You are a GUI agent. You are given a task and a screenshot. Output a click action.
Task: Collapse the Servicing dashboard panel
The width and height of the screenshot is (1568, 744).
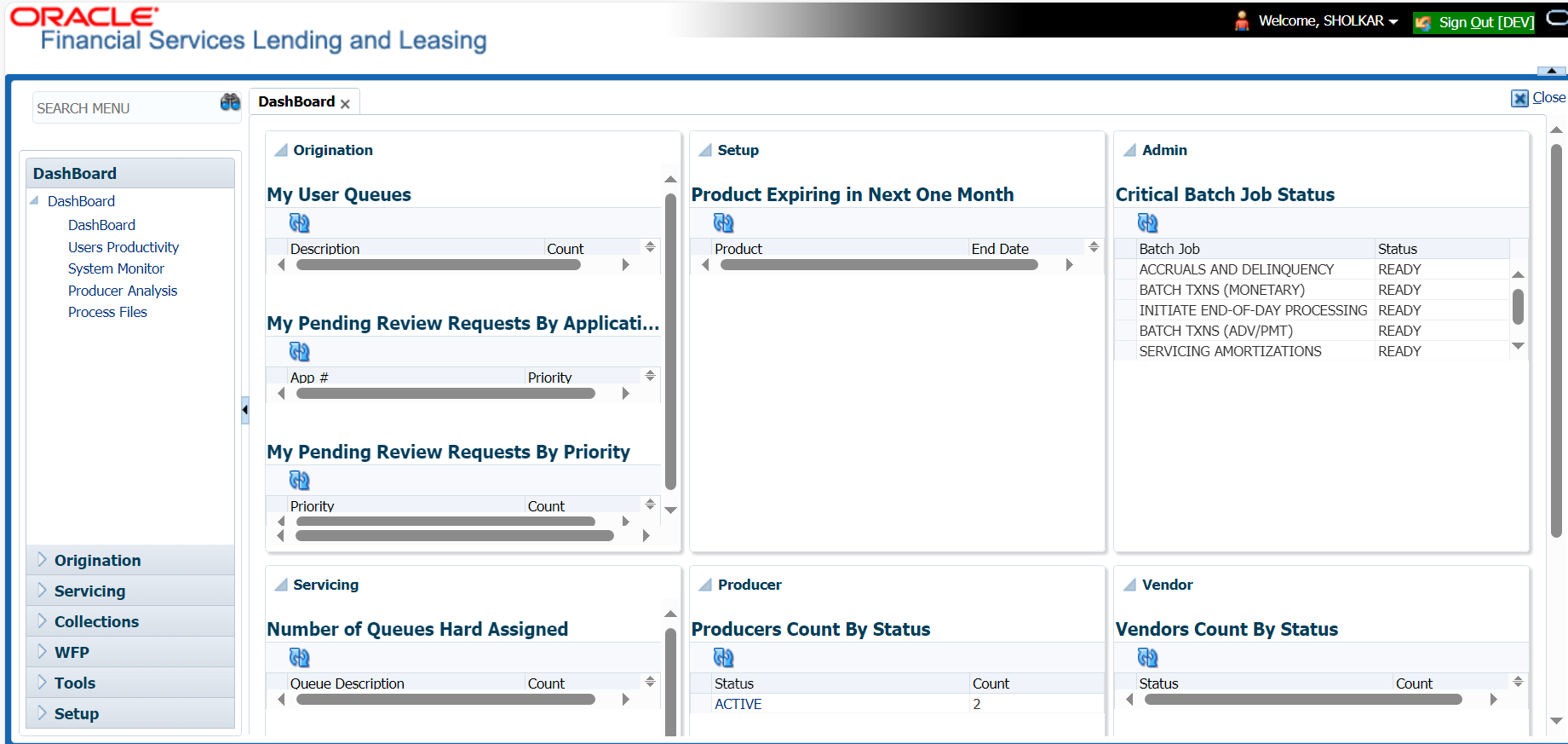[280, 585]
